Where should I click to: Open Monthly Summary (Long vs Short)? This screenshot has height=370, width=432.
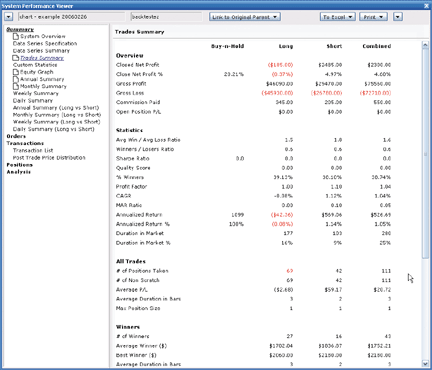(x=57, y=115)
